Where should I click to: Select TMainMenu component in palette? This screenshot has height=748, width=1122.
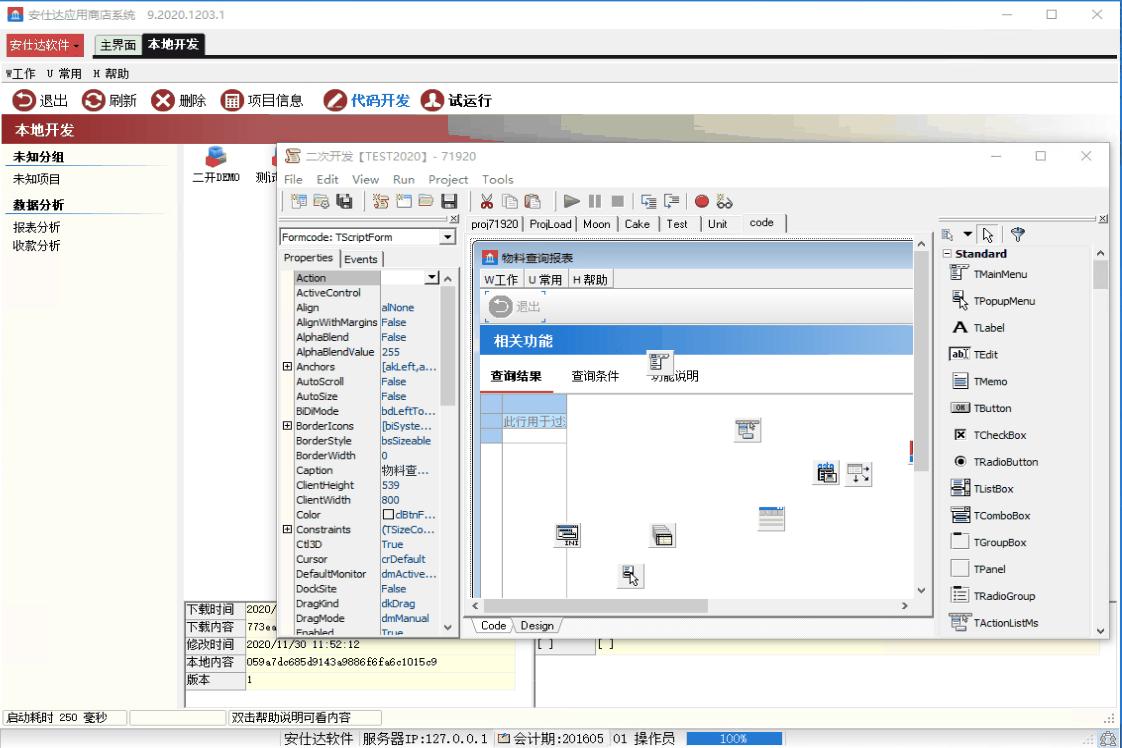(x=988, y=273)
